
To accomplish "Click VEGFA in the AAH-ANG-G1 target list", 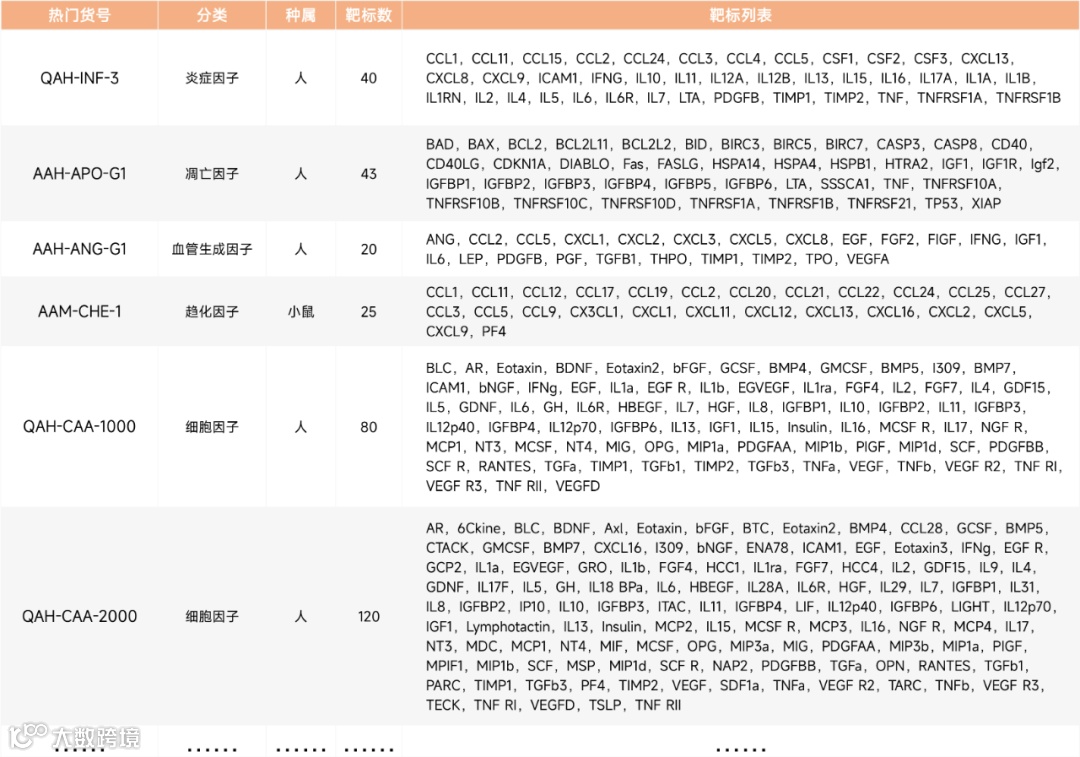I will (x=868, y=259).
